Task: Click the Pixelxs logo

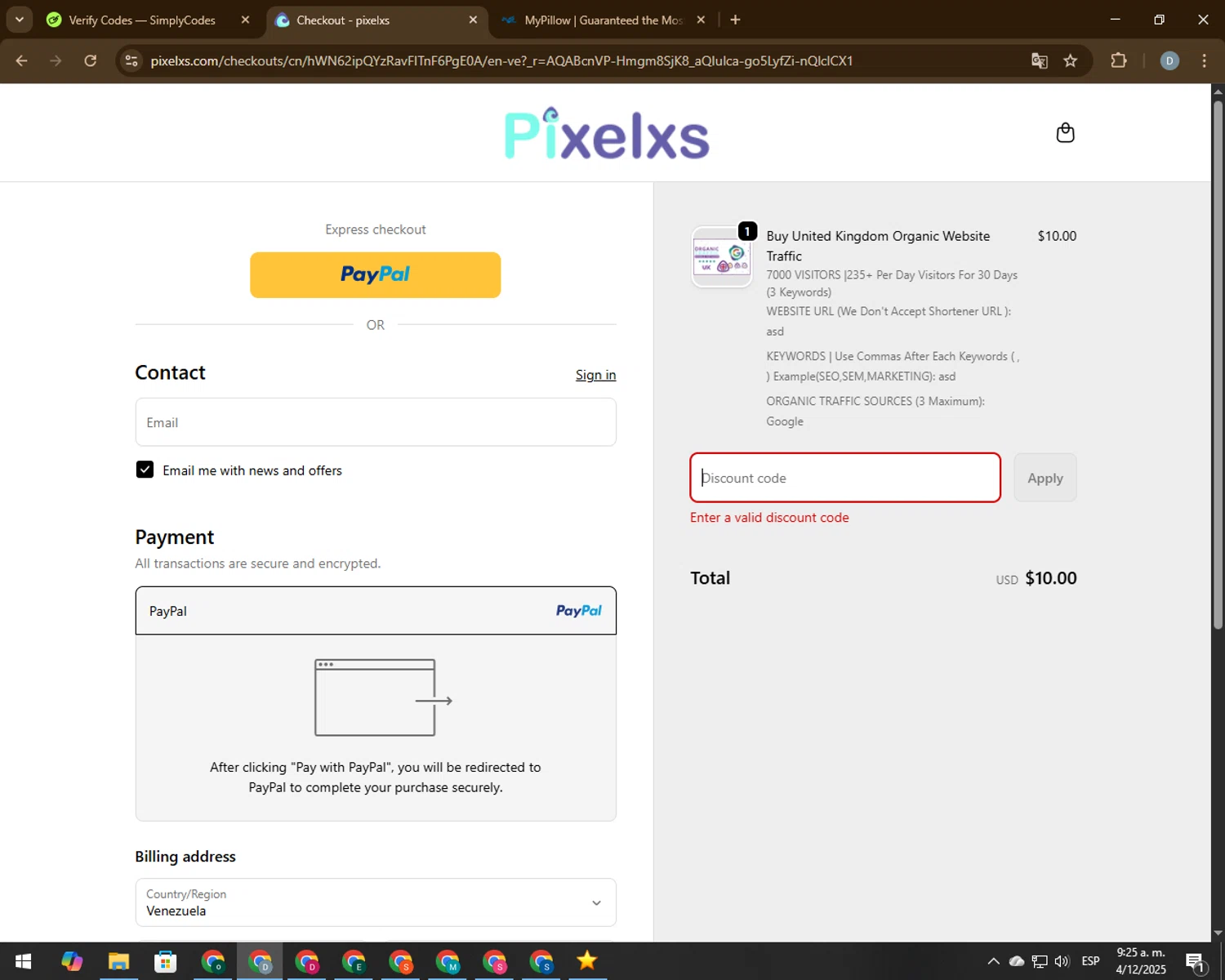Action: point(607,133)
